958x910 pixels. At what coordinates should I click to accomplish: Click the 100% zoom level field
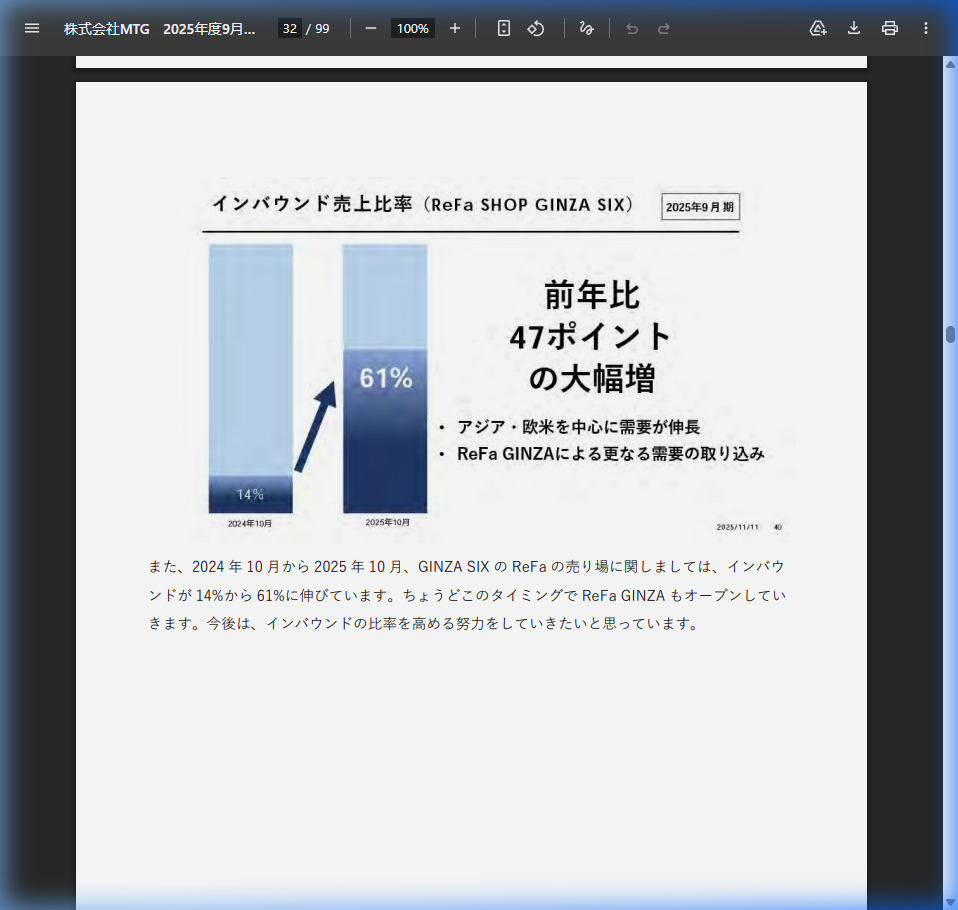412,29
